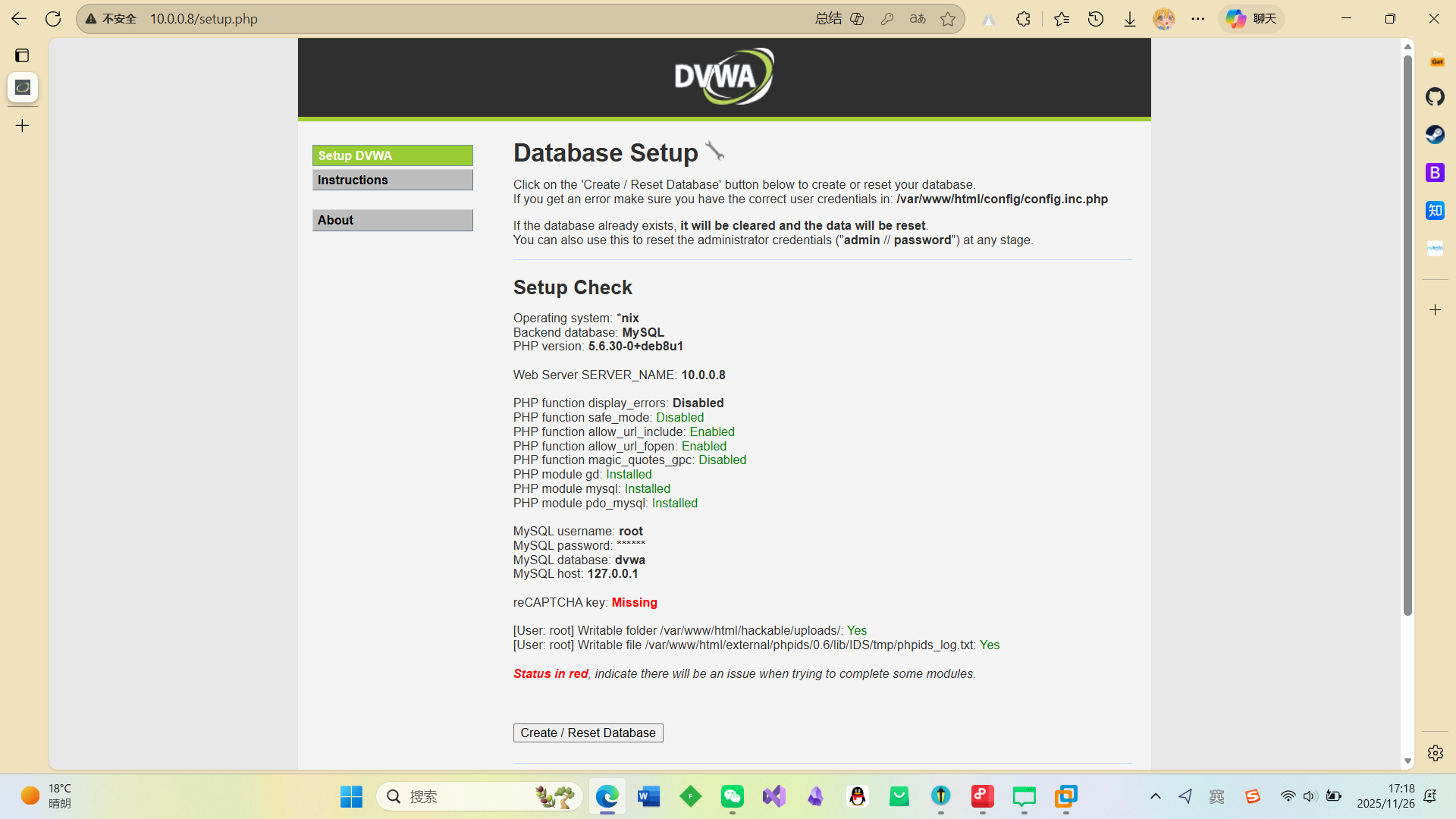The height and width of the screenshot is (819, 1456).
Task: Select Setup DVWA menu item
Action: point(392,155)
